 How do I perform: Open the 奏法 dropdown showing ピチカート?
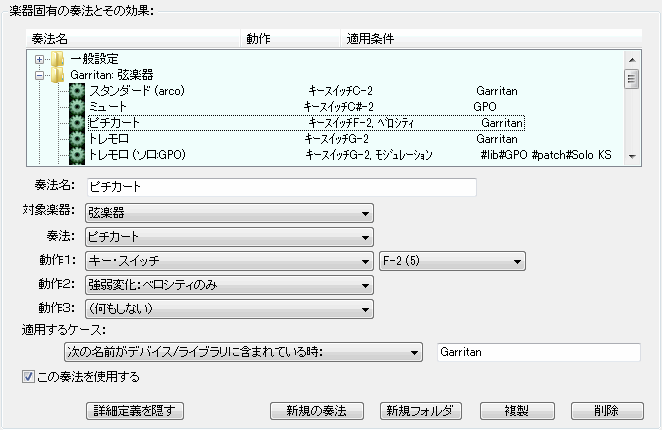[229, 237]
